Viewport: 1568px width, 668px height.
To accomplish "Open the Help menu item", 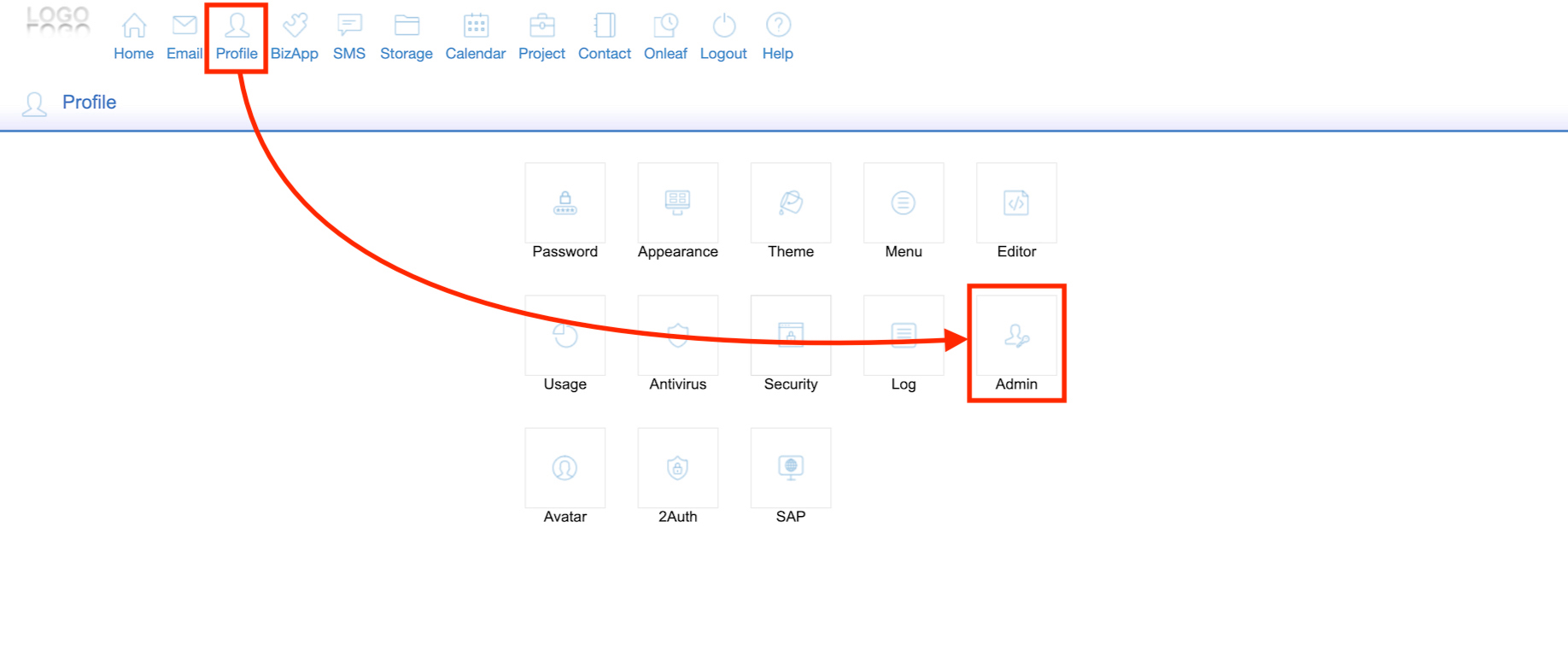I will tap(777, 37).
